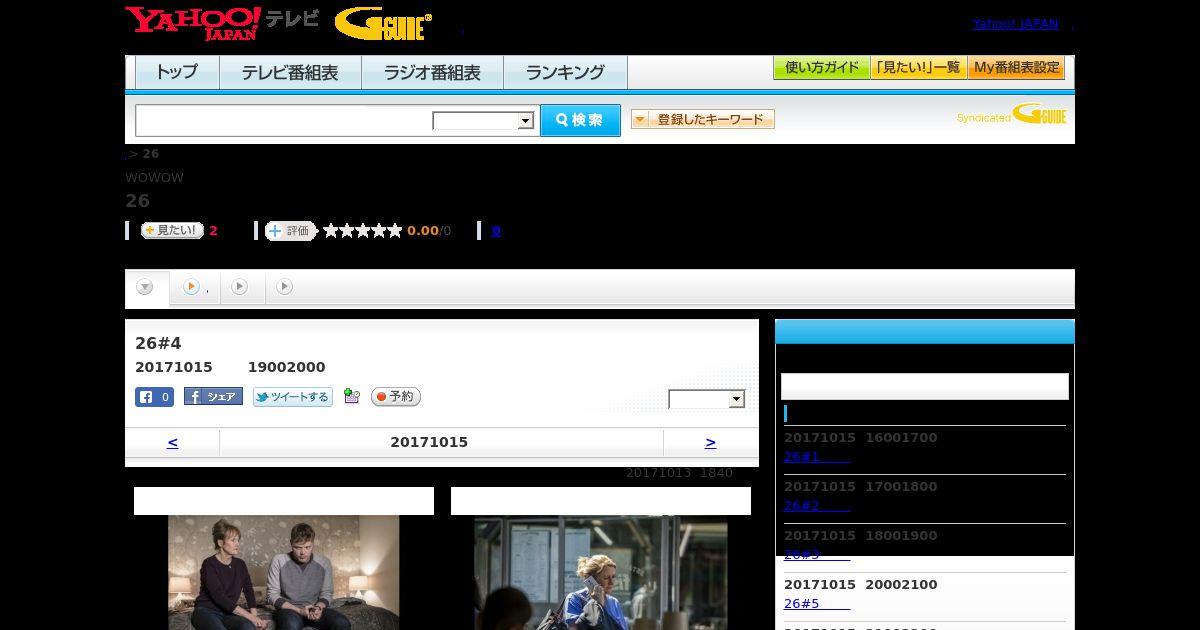The width and height of the screenshot is (1200, 630).
Task: Open the 26#3 episode link
Action: 817,554
